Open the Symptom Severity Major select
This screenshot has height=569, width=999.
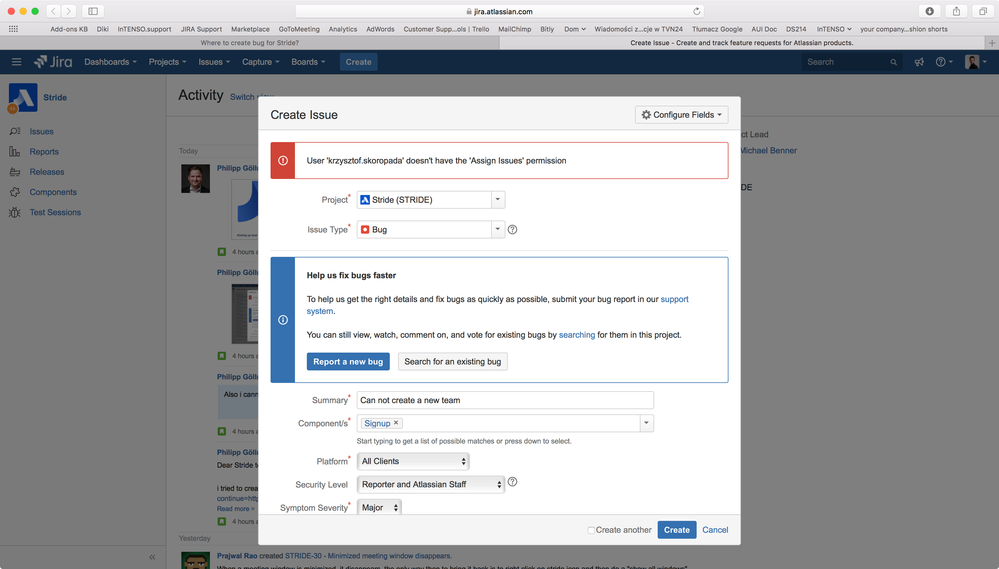[379, 507]
